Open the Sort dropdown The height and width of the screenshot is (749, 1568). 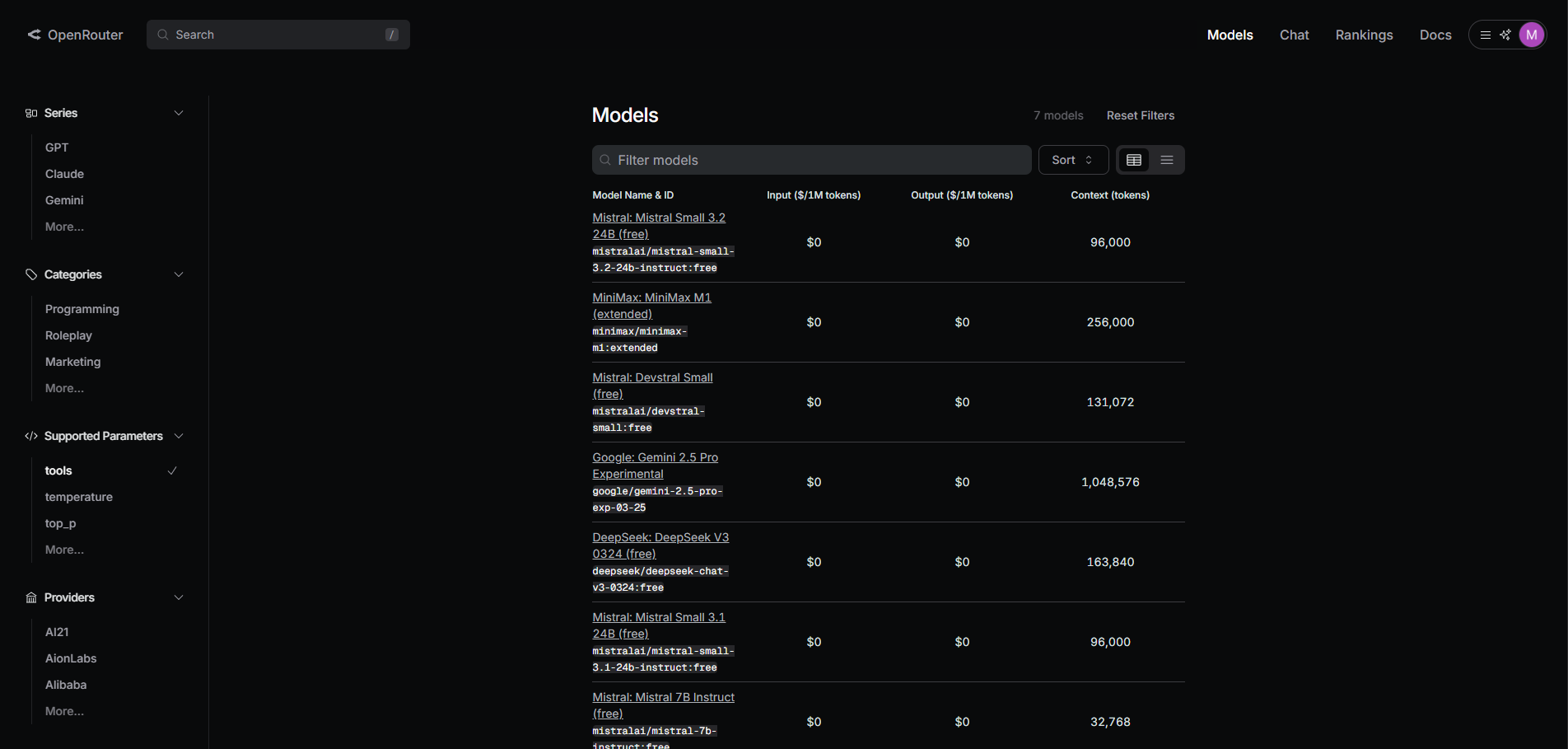pos(1073,160)
